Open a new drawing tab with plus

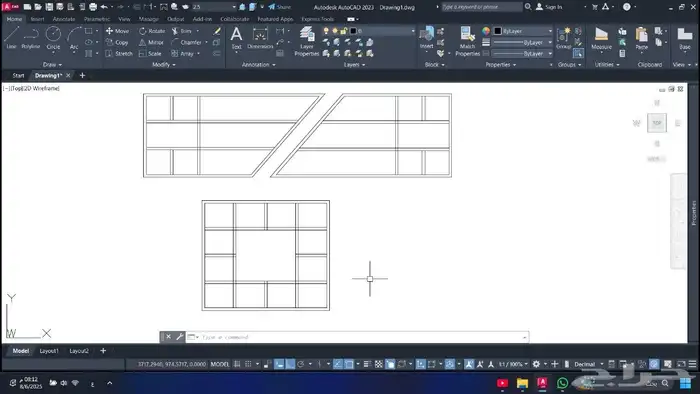(x=82, y=75)
